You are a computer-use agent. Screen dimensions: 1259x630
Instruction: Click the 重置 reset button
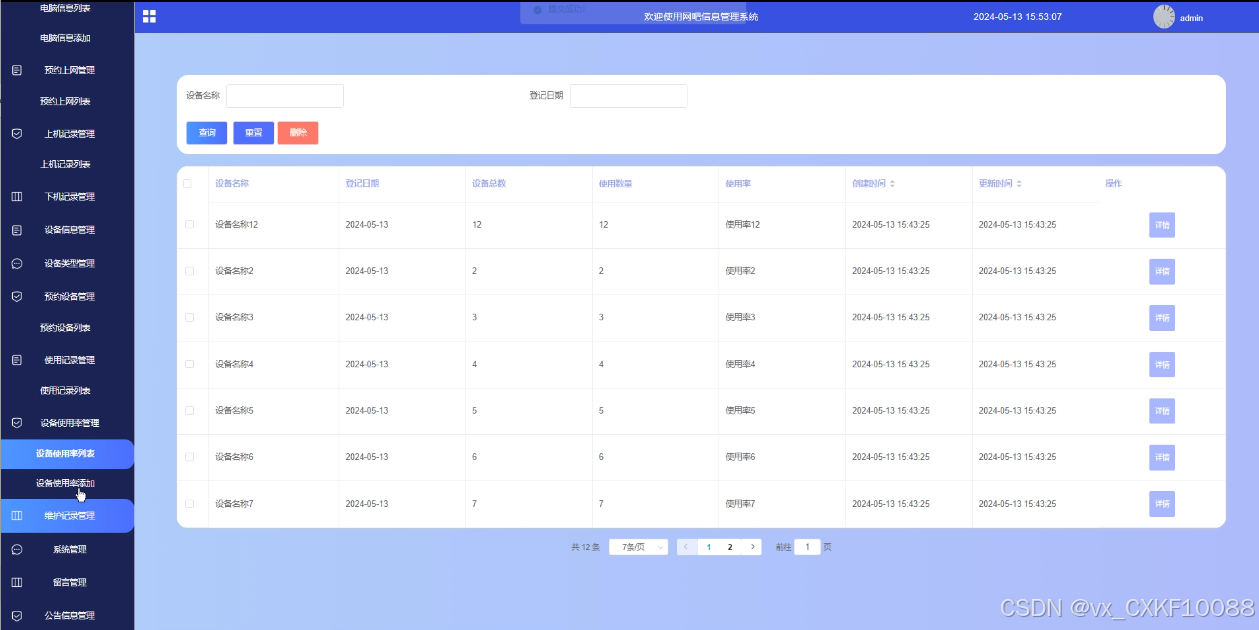[254, 133]
